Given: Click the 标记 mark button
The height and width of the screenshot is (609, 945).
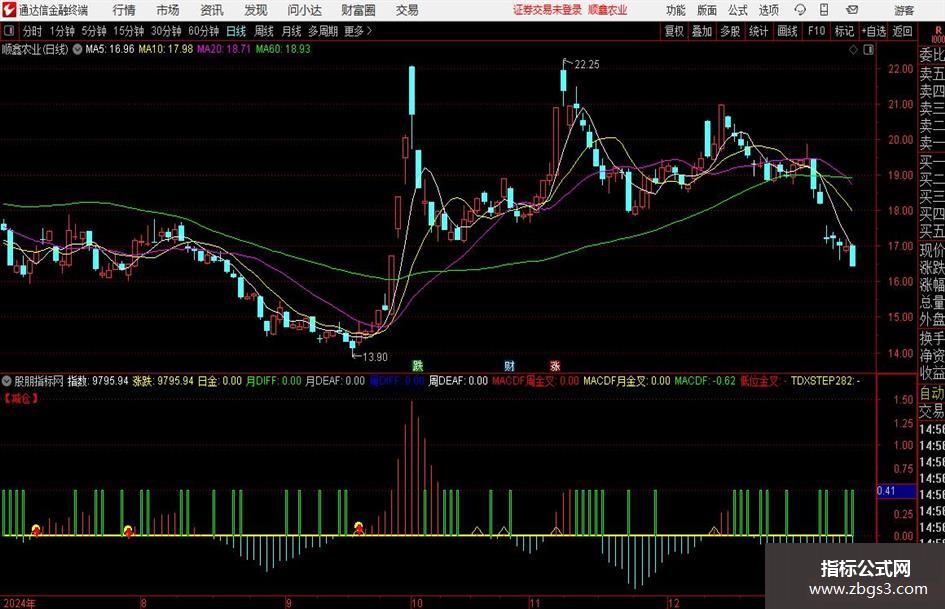Looking at the screenshot, I should (844, 31).
